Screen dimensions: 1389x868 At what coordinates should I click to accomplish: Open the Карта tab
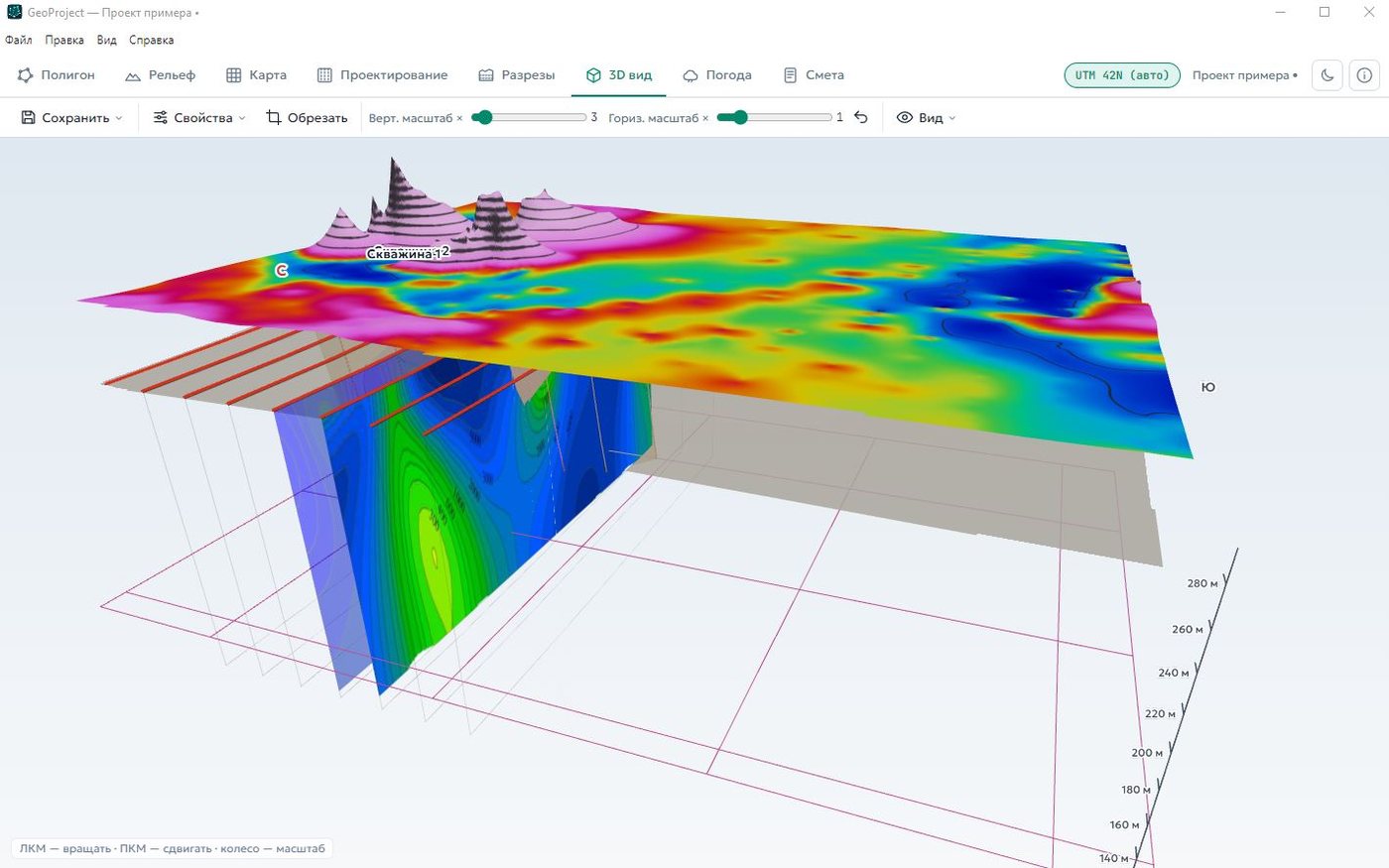pyautogui.click(x=256, y=75)
